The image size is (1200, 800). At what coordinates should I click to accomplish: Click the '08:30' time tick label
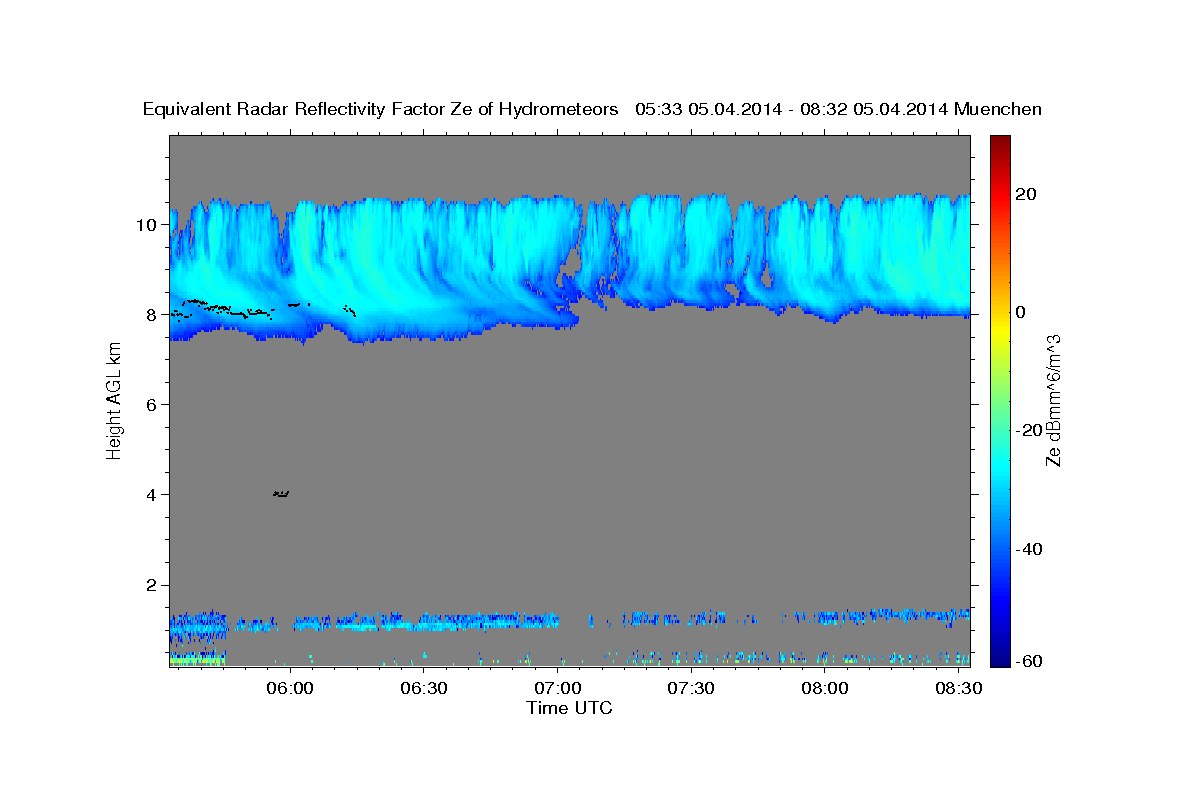click(x=958, y=688)
